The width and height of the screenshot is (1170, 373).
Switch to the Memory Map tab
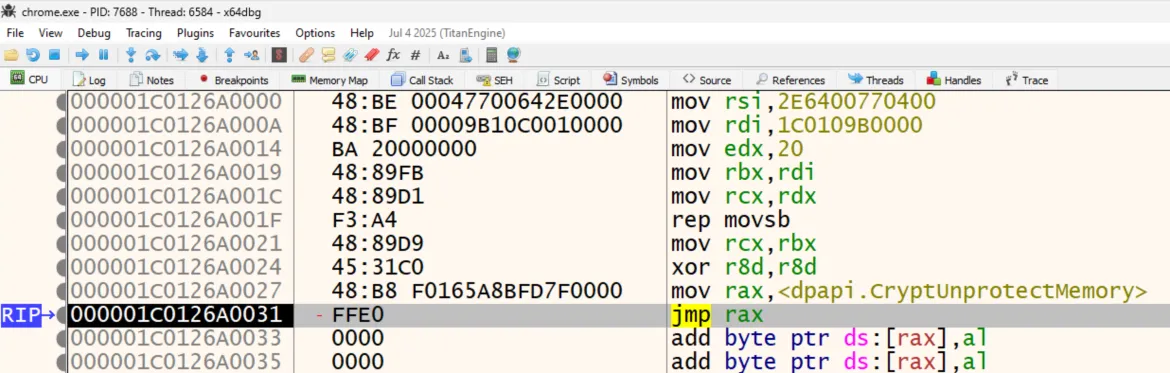pos(330,80)
